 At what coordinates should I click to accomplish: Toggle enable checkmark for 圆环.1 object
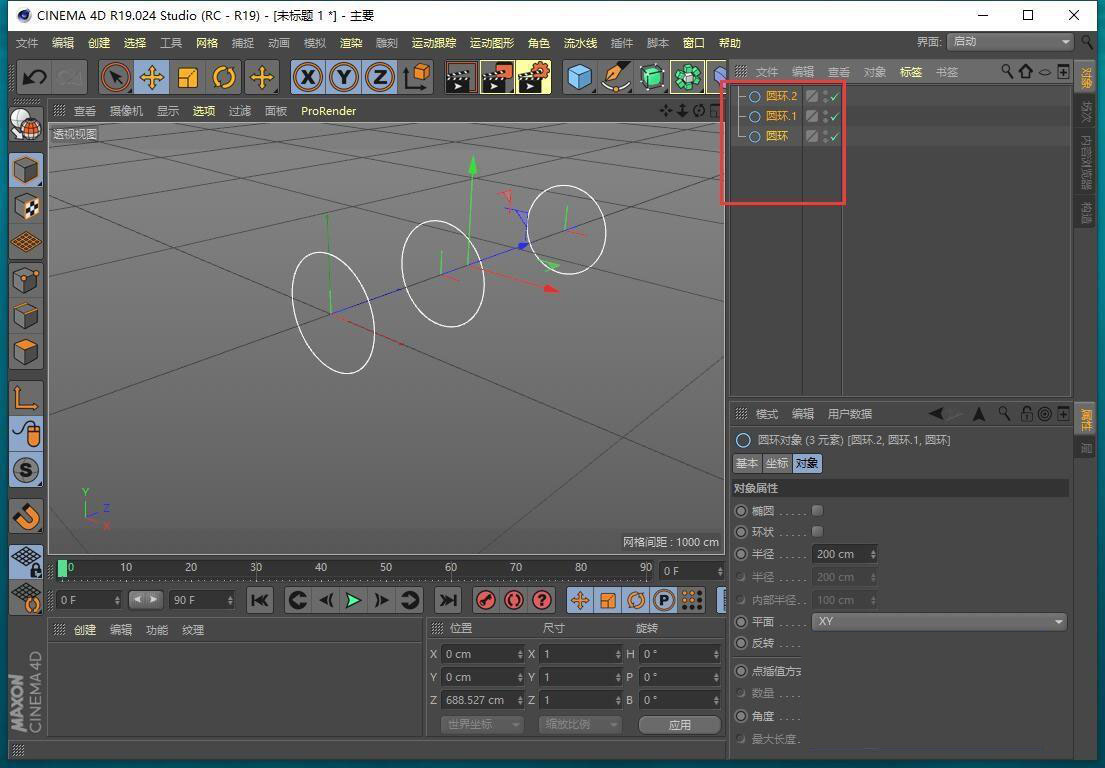[835, 116]
